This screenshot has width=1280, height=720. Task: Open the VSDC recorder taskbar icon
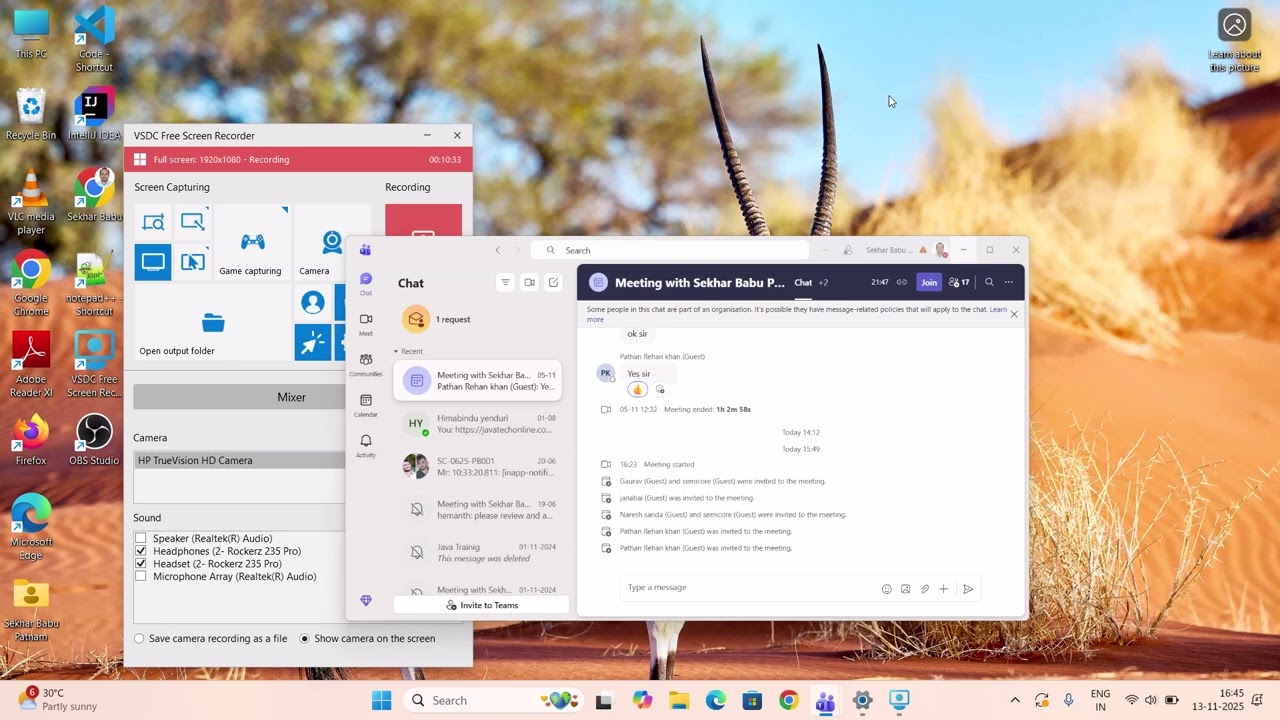pyautogui.click(x=899, y=701)
